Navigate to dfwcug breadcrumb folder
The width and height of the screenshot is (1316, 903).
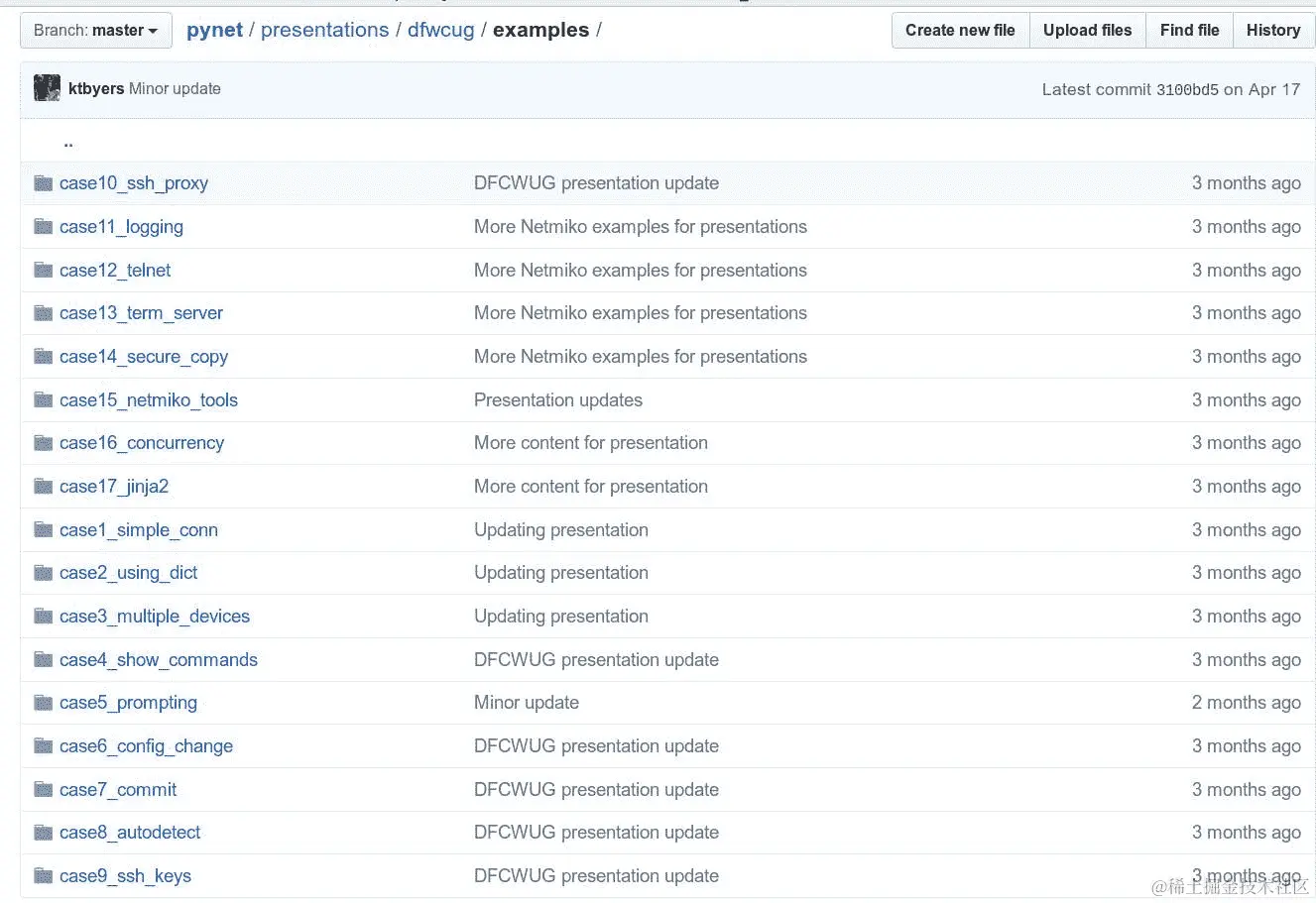point(440,30)
